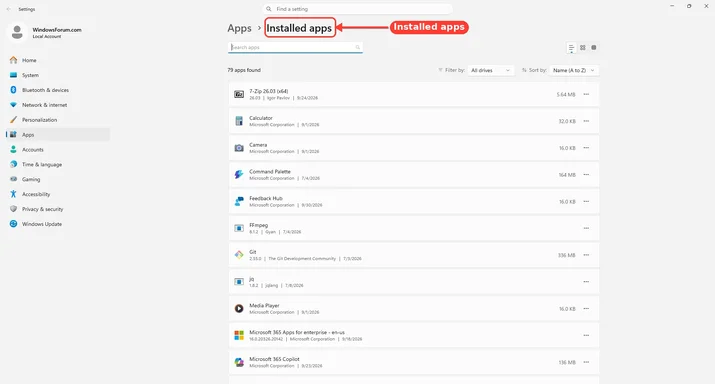Go to Privacy & security
This screenshot has height=384, width=715.
(58, 209)
